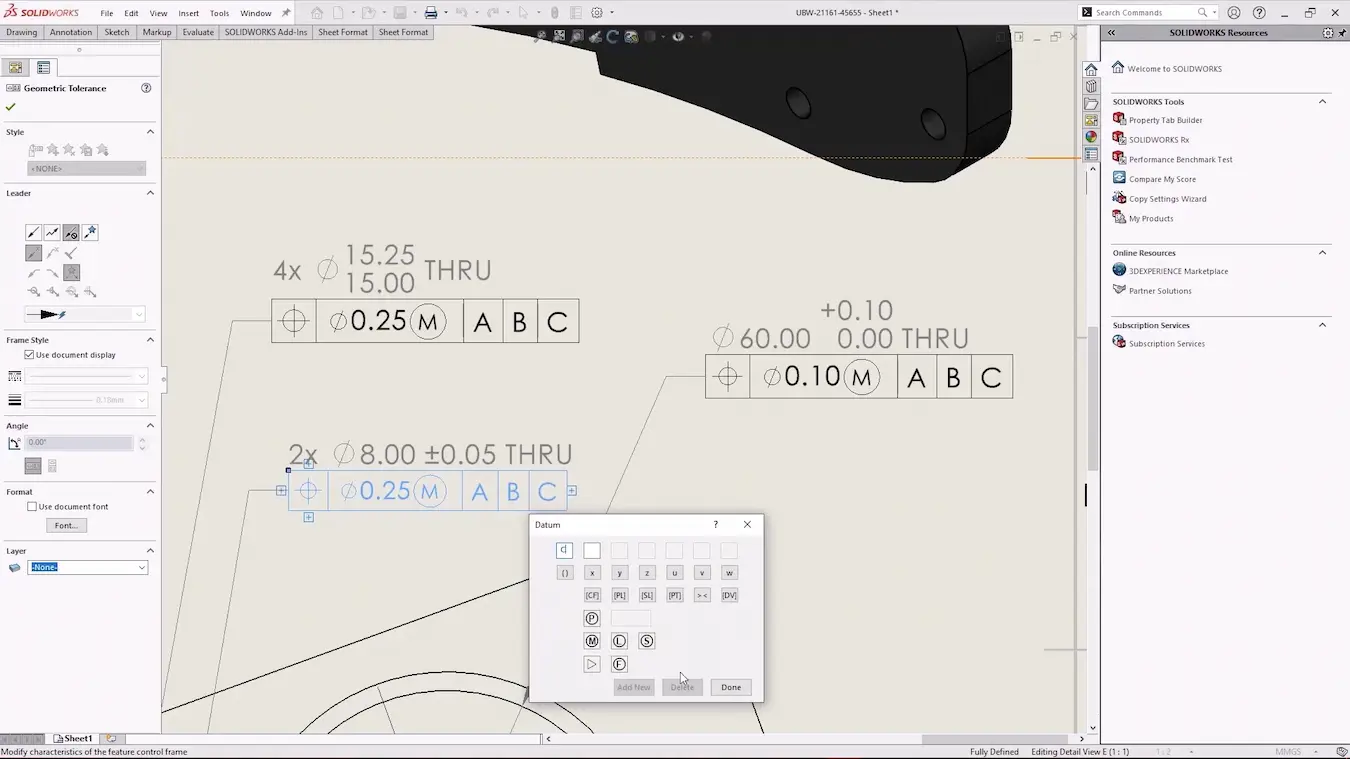Open the Layer dropdown showing -None-
The width and height of the screenshot is (1350, 759).
[x=87, y=567]
